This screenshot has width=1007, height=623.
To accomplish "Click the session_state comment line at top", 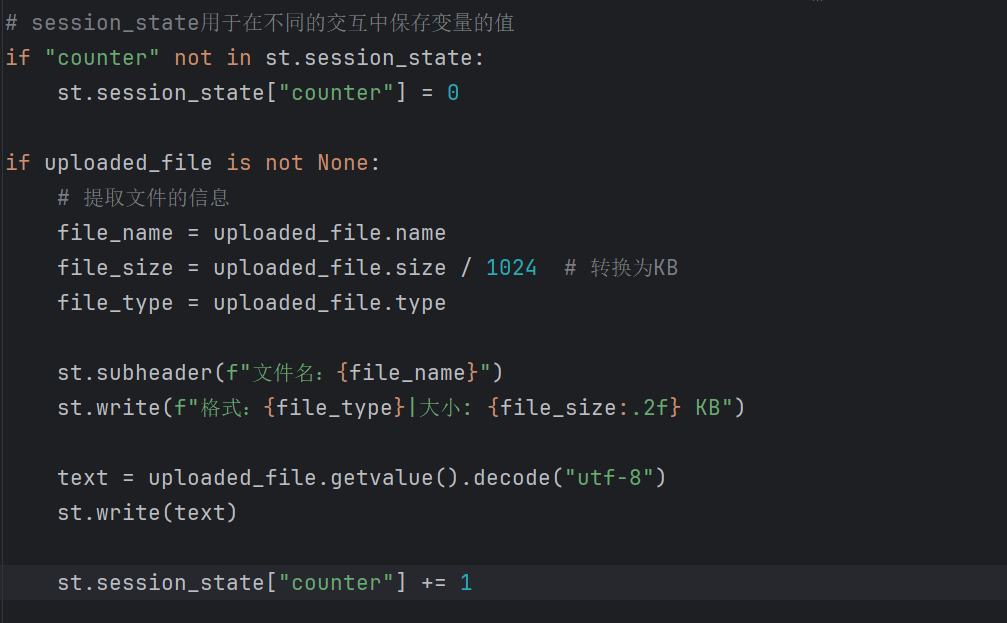I will (259, 23).
